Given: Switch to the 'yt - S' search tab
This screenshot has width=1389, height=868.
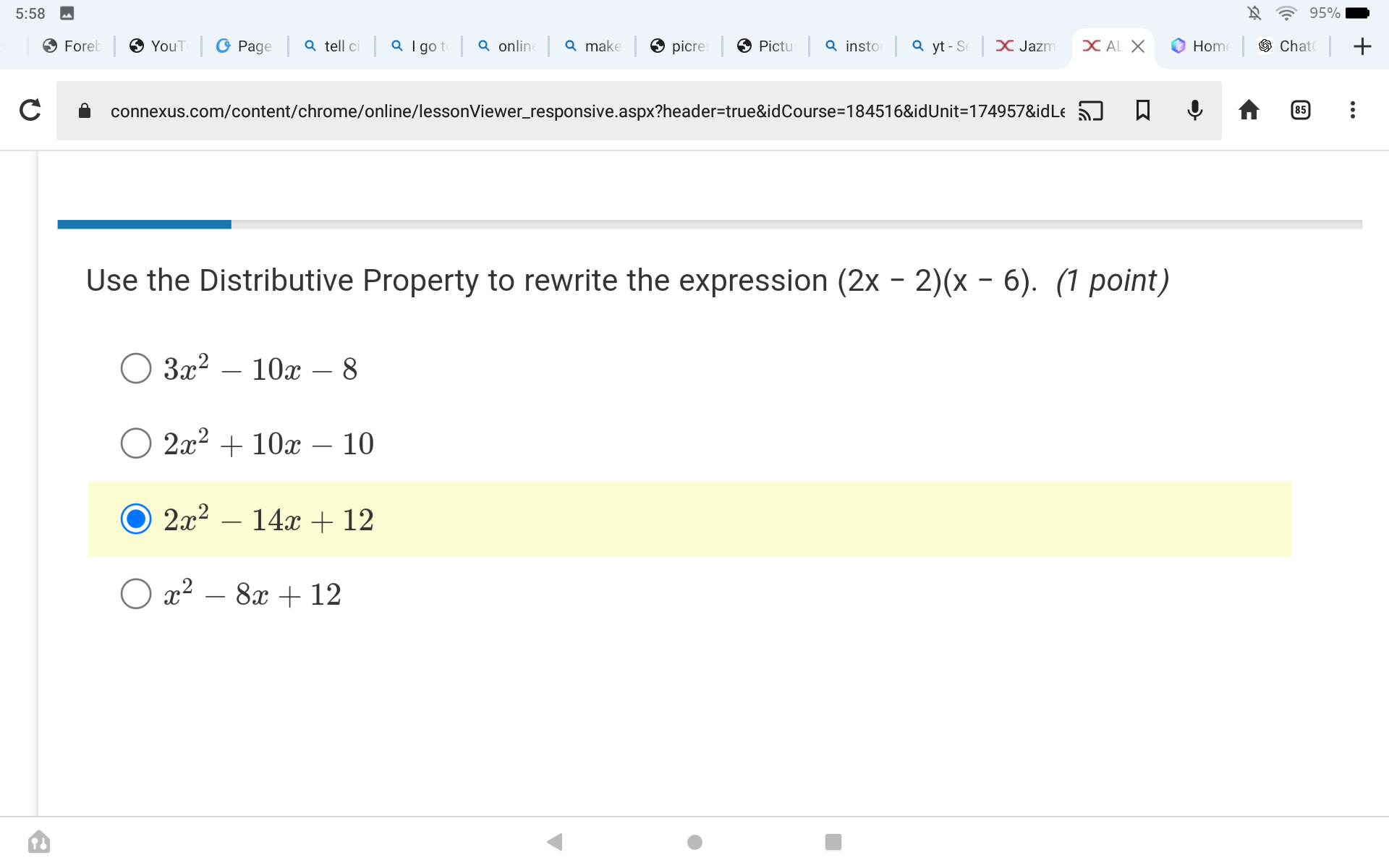Looking at the screenshot, I should pyautogui.click(x=939, y=46).
